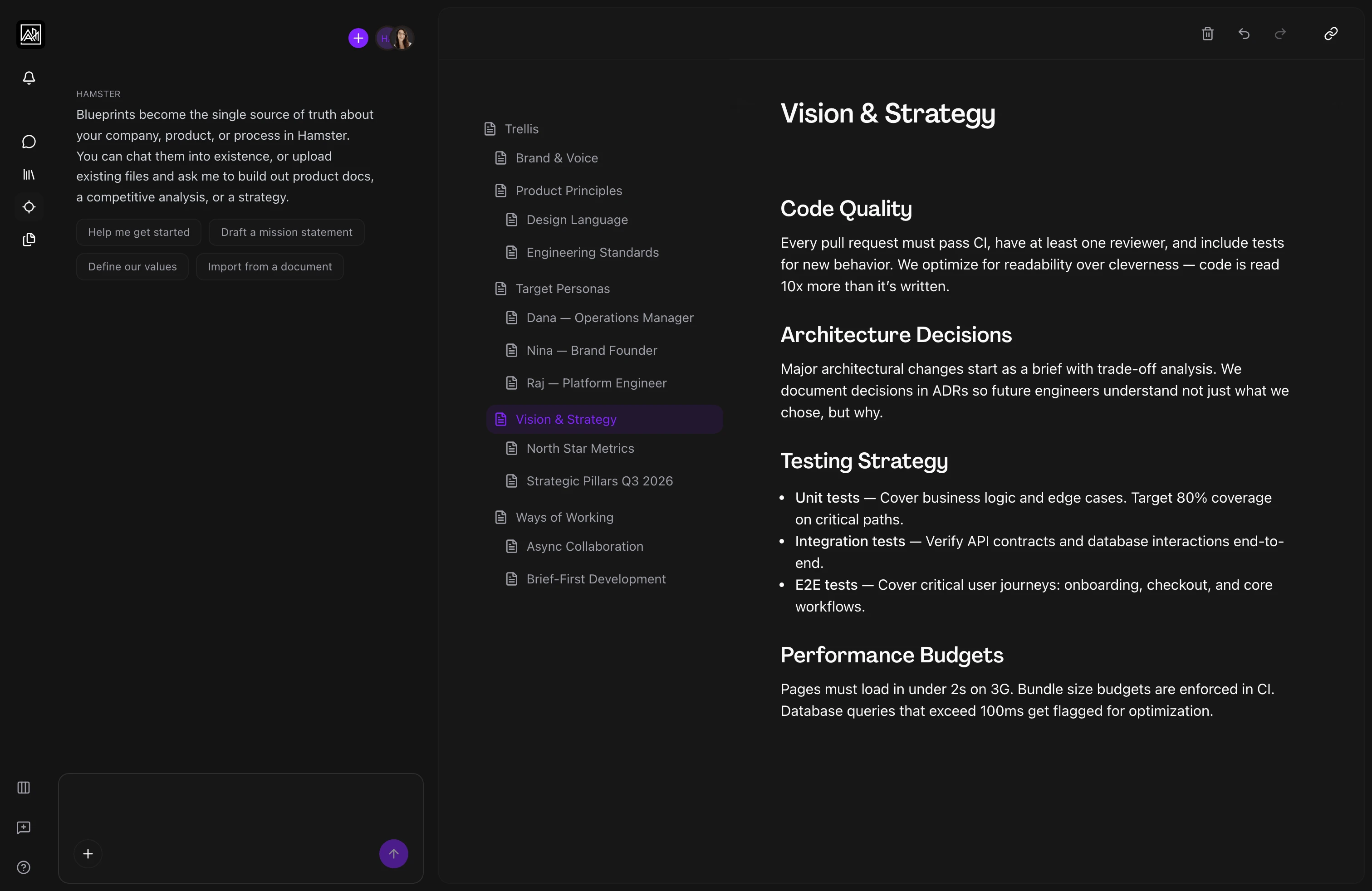1372x891 pixels.
Task: Open the help question mark icon
Action: [x=24, y=867]
